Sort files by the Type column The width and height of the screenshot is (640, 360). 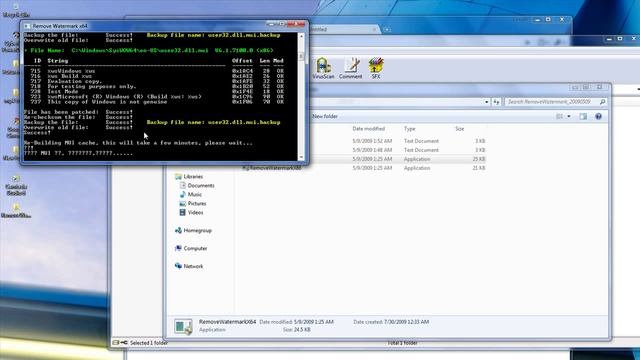pyautogui.click(x=409, y=129)
